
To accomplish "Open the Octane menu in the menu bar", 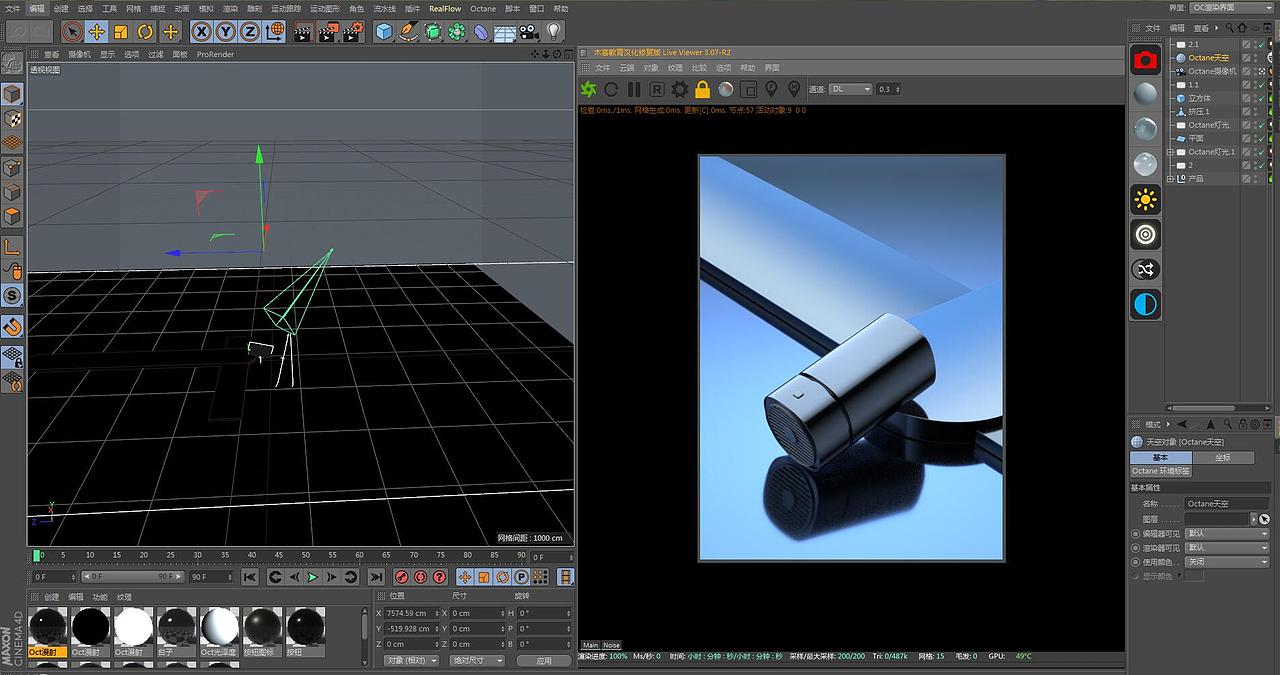I will pyautogui.click(x=483, y=8).
